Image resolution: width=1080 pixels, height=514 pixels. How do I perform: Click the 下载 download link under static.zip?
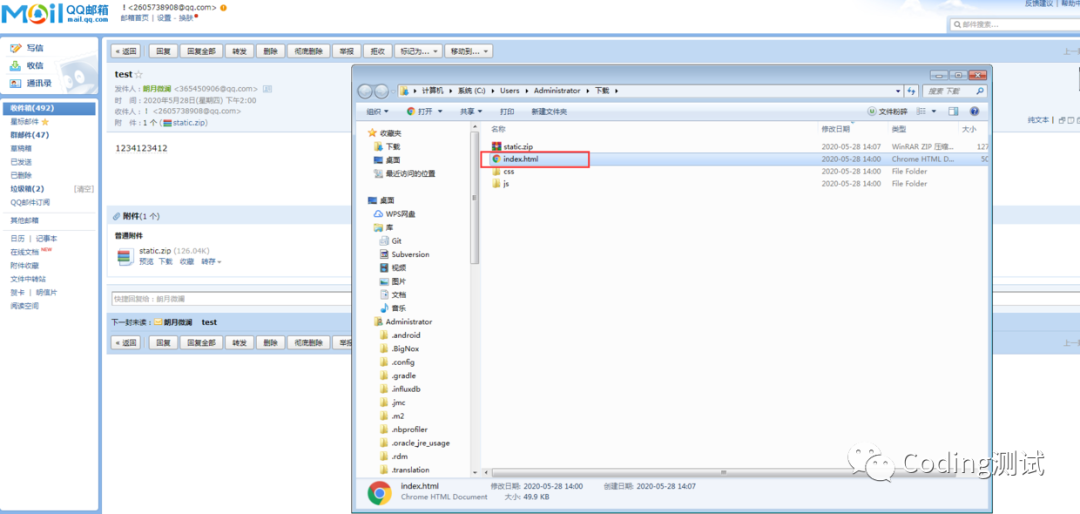(165, 262)
